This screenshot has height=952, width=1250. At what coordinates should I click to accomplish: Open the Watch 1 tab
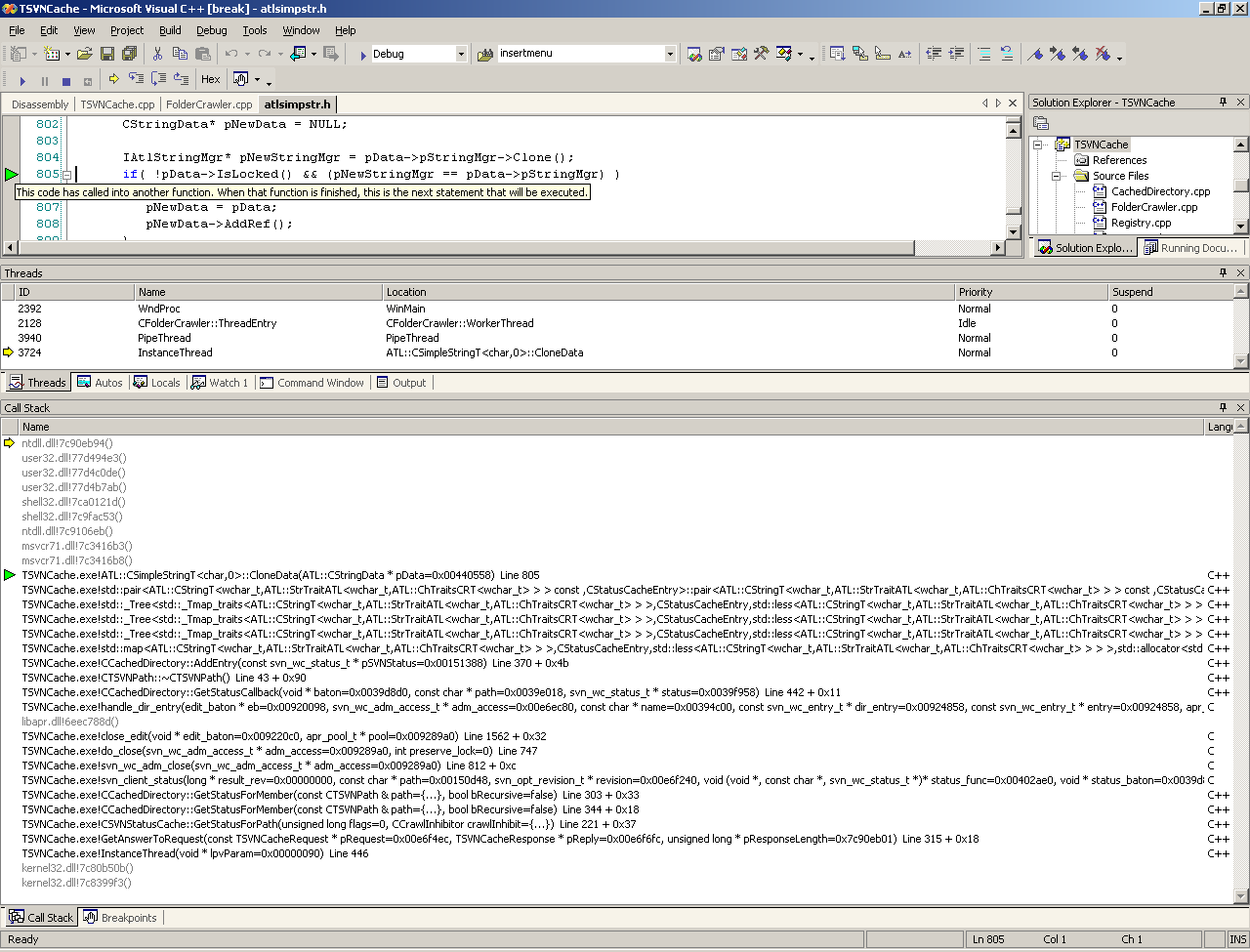point(220,383)
